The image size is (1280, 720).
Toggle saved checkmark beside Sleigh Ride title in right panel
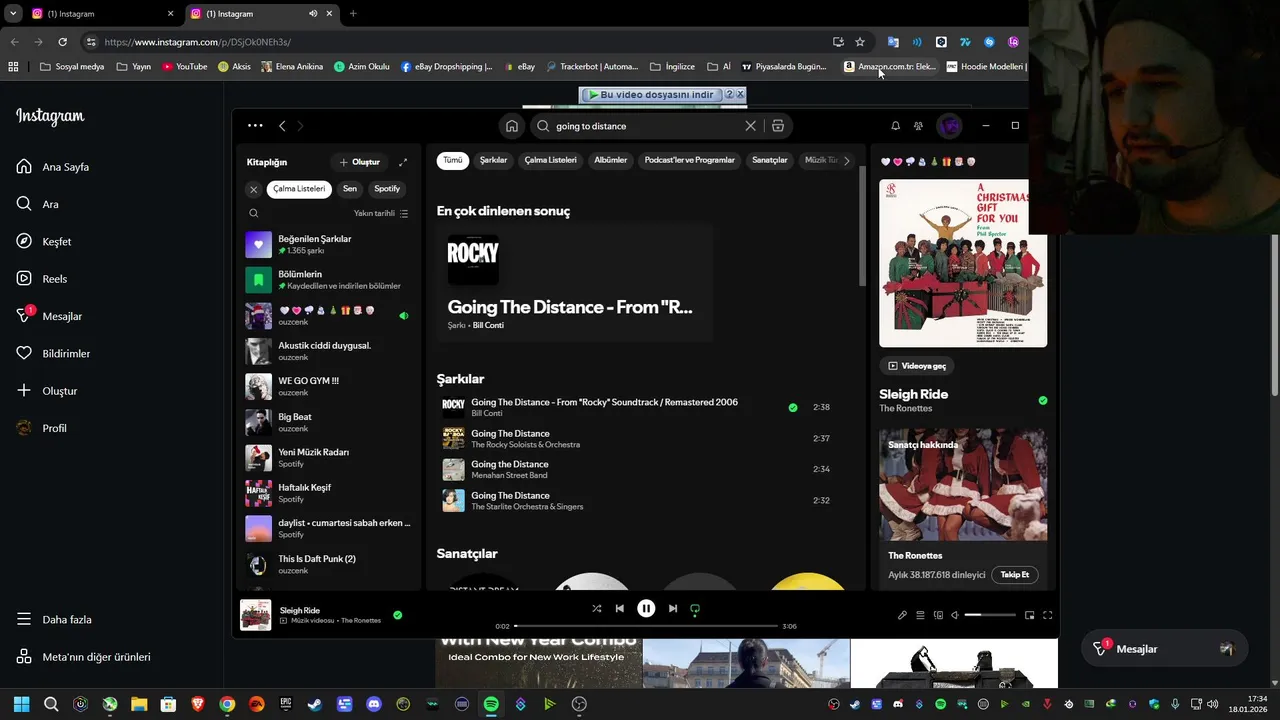tap(1043, 400)
